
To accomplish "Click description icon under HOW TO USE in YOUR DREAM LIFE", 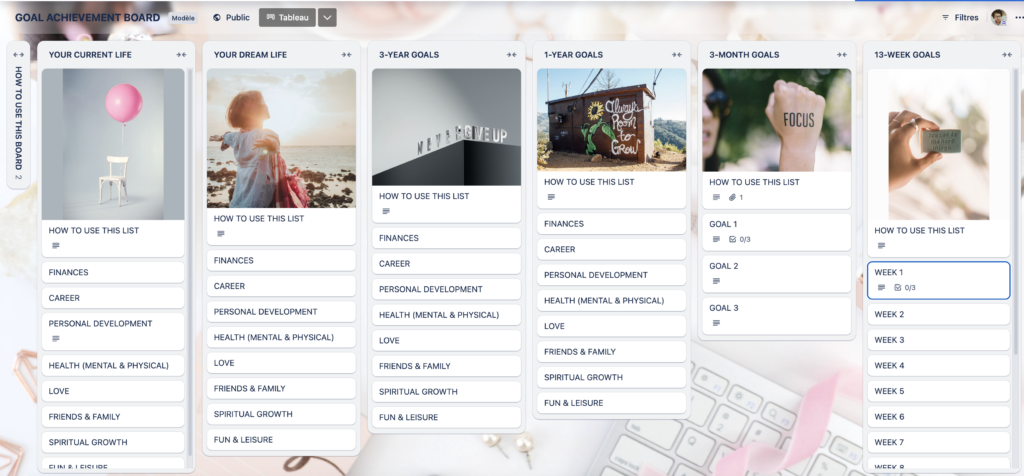I will [x=221, y=234].
